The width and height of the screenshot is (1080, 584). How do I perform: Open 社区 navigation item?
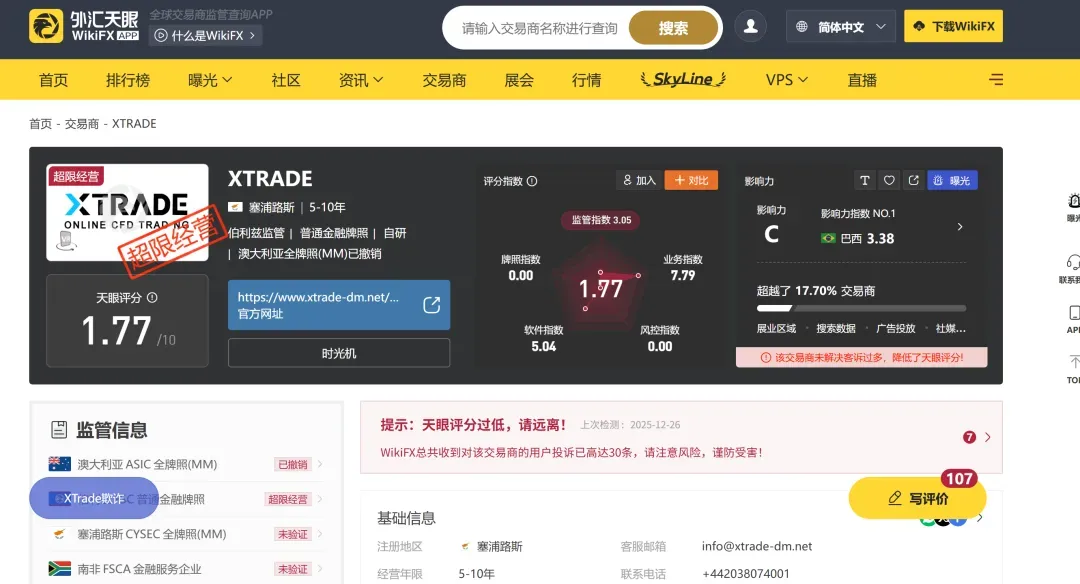tap(286, 80)
